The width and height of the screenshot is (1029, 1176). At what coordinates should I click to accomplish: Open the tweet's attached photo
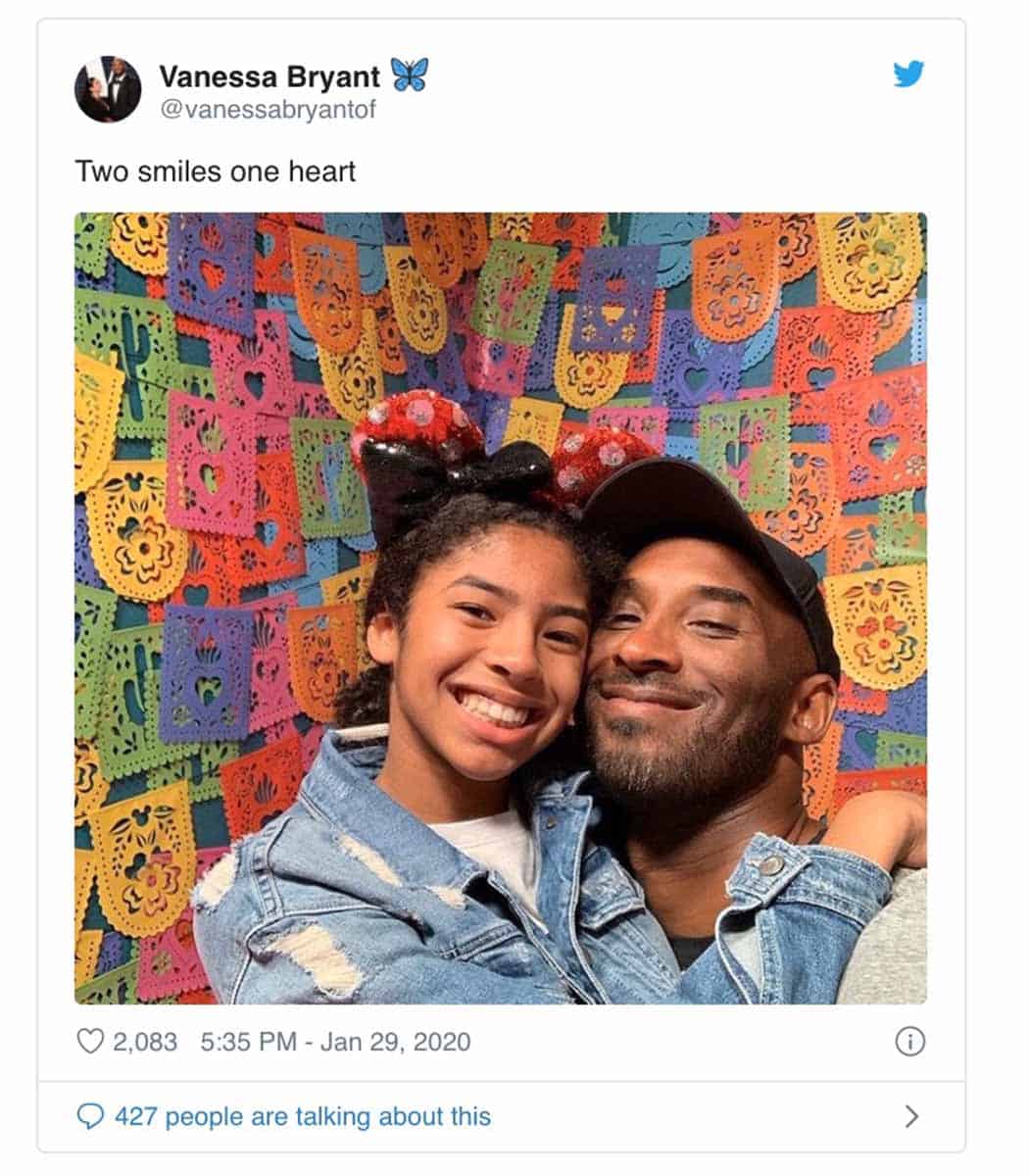coord(501,609)
